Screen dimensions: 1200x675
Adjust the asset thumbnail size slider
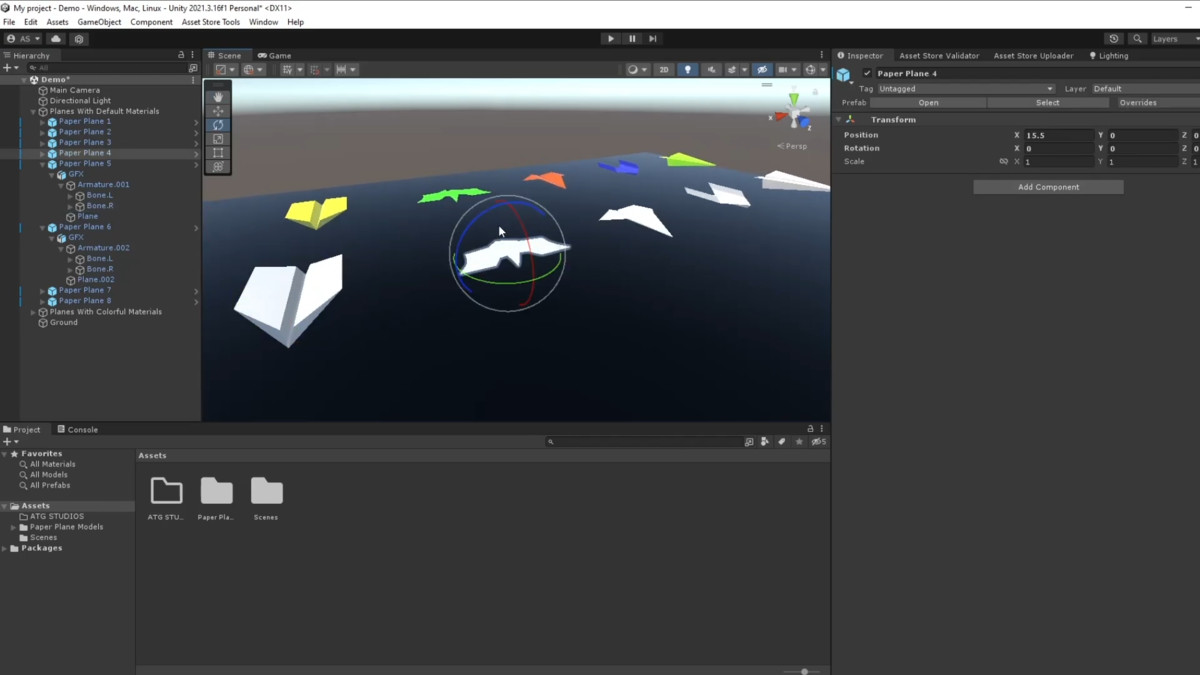(x=804, y=671)
